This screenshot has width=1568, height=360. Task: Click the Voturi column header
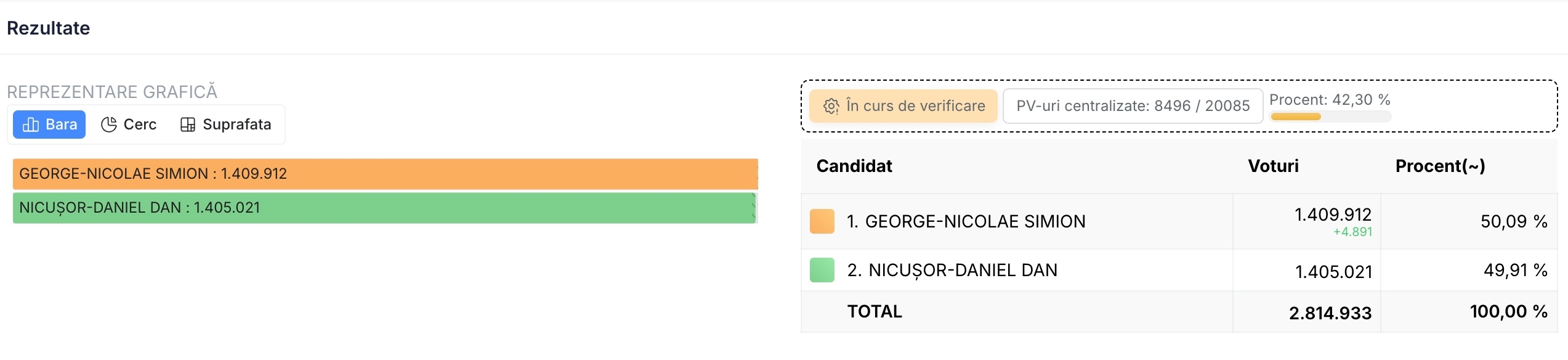pos(1273,166)
